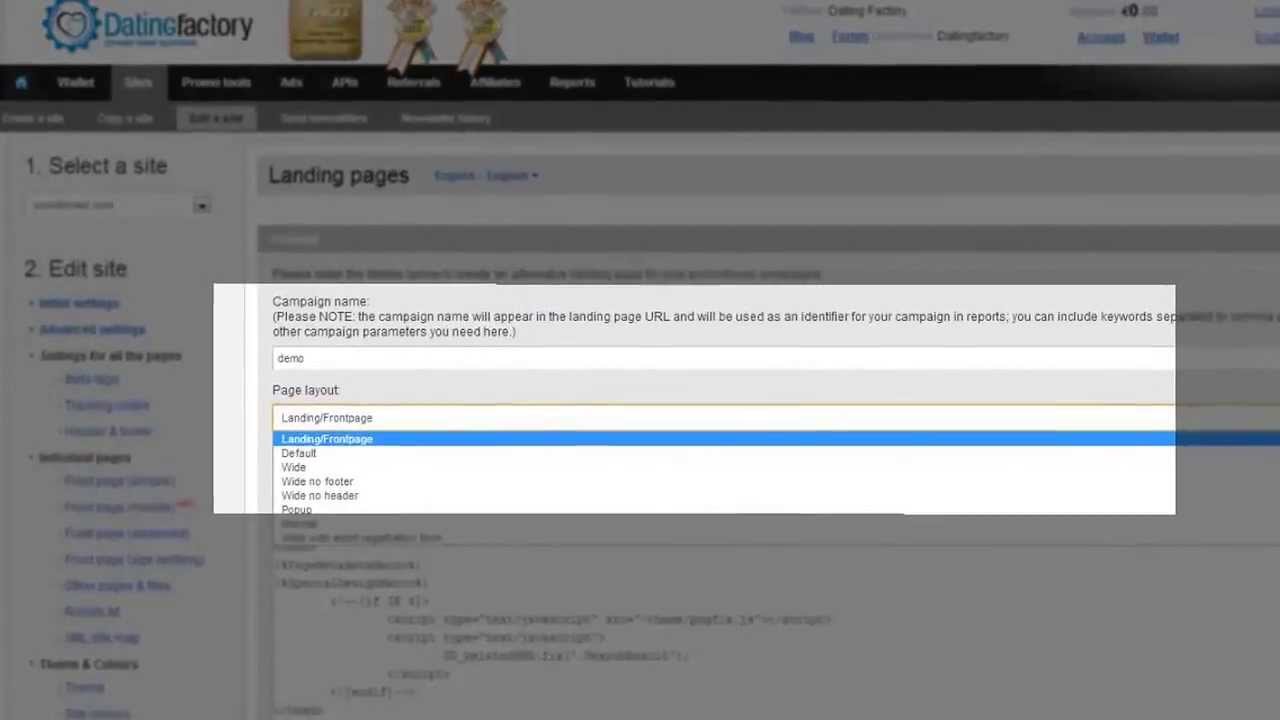Open the Header & footer sidebar link
Screen dimensions: 1280x720
107,431
